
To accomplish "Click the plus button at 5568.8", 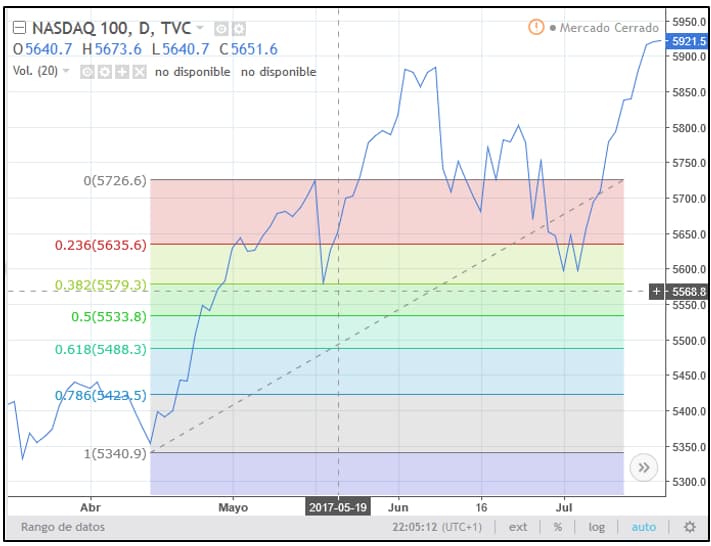I will point(656,291).
